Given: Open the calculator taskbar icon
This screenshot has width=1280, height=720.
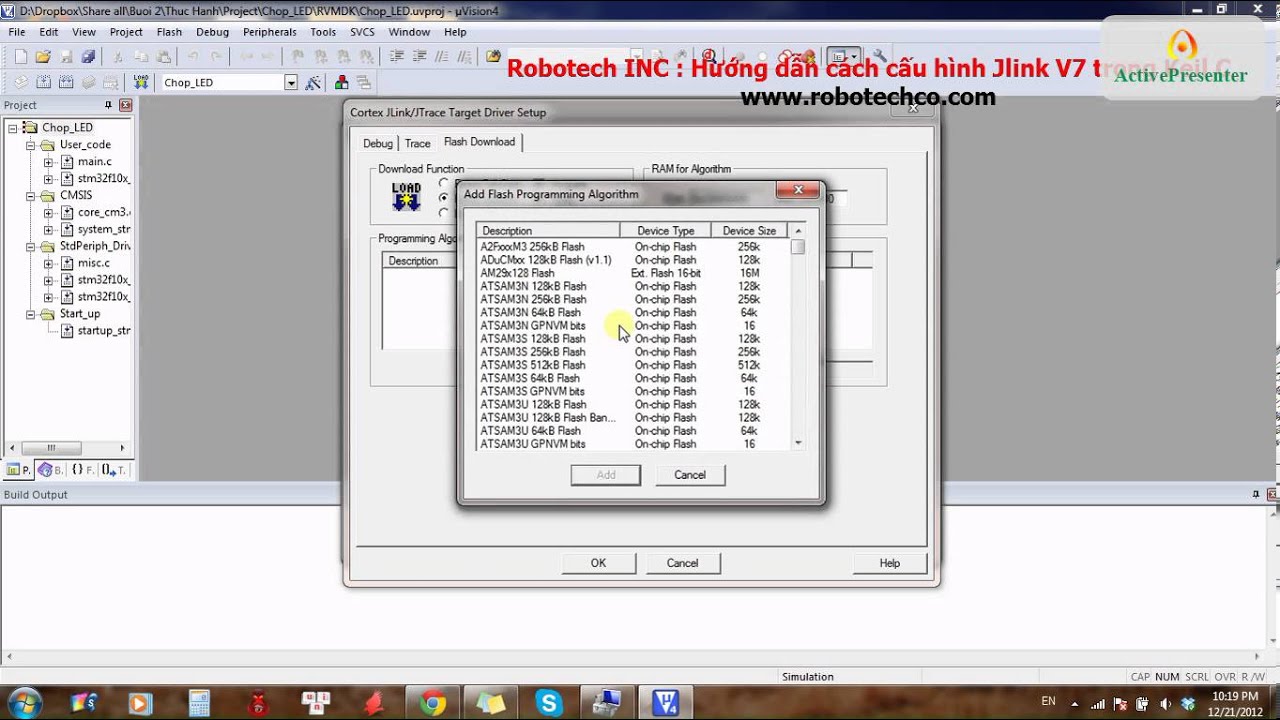Looking at the screenshot, I should coord(199,703).
